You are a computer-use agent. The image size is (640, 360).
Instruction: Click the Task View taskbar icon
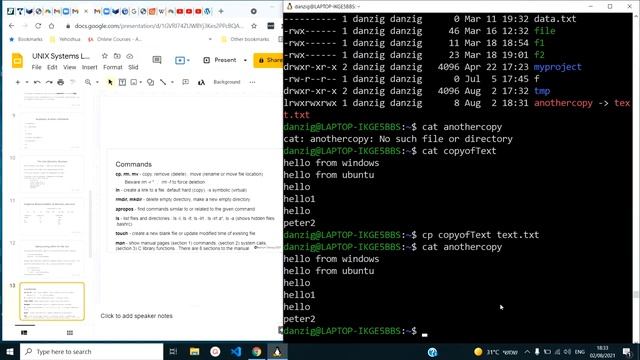(x=173, y=351)
